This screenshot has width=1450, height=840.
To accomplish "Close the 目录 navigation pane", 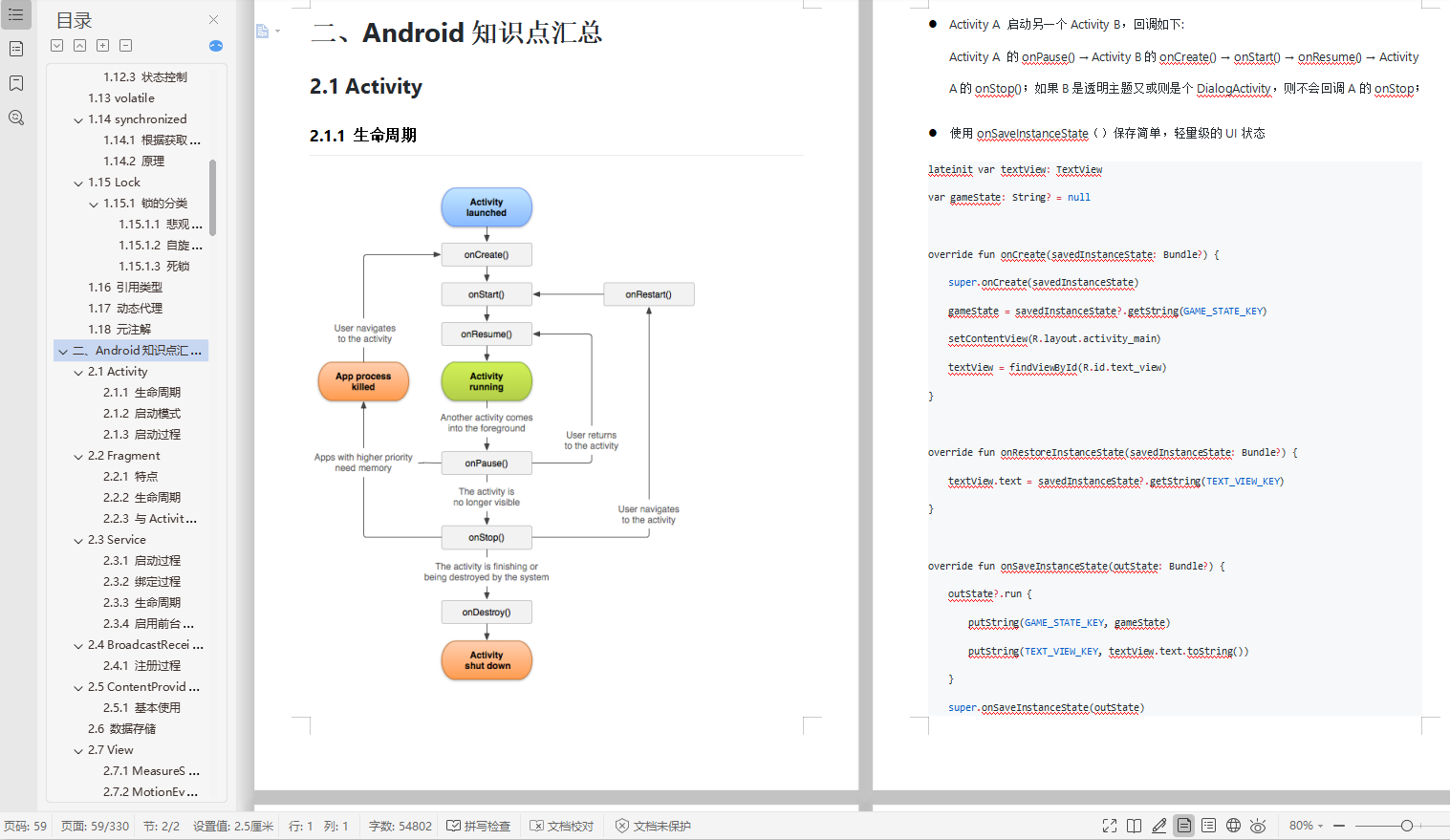I will point(213,20).
